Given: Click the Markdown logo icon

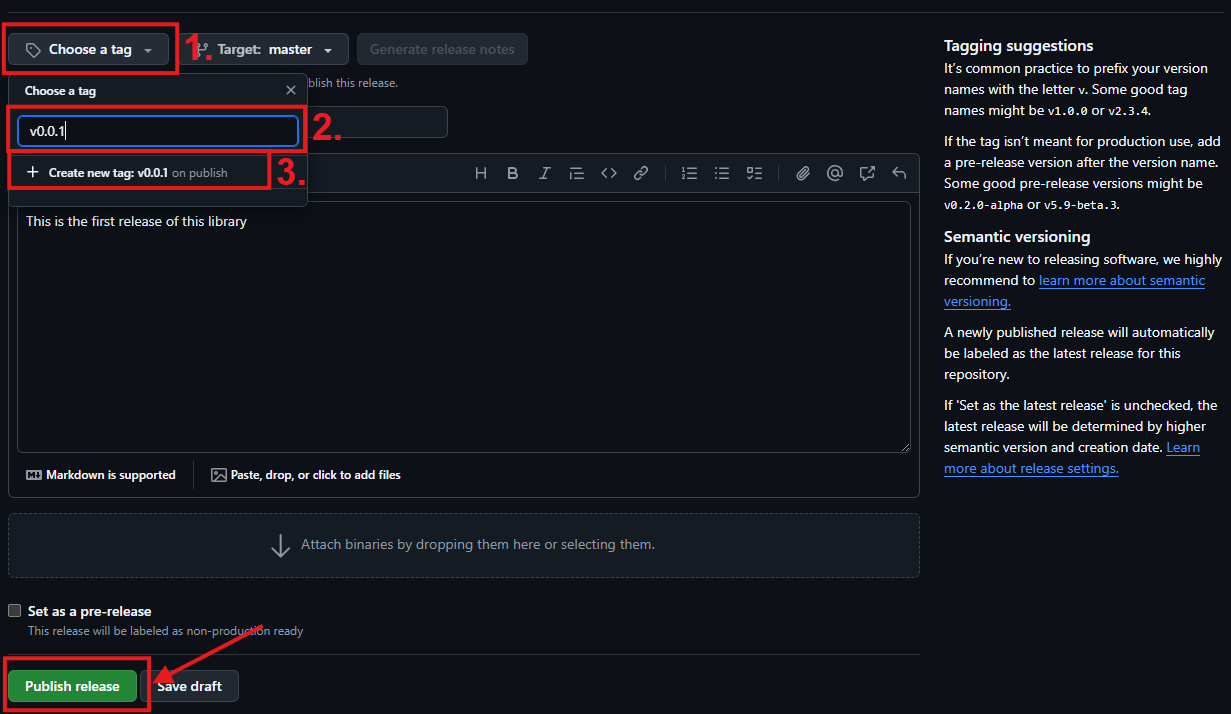Looking at the screenshot, I should pyautogui.click(x=33, y=475).
